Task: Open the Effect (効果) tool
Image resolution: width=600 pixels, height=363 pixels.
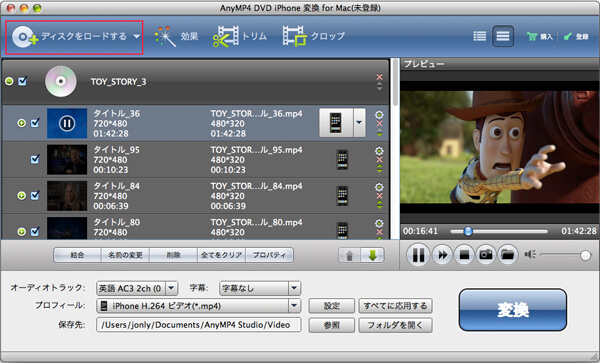Action: 176,36
